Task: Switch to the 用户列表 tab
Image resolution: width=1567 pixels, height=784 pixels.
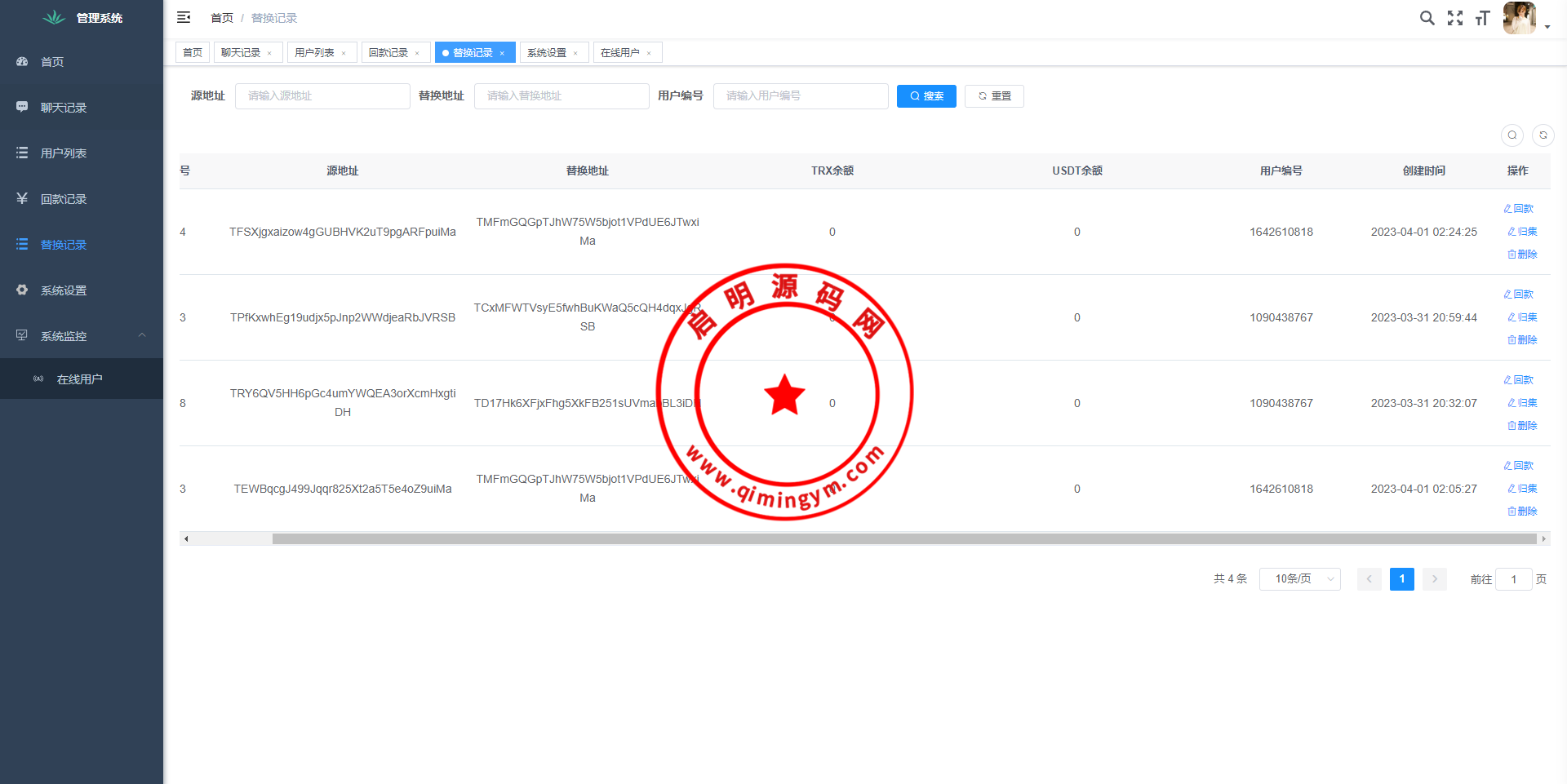Action: [x=315, y=53]
